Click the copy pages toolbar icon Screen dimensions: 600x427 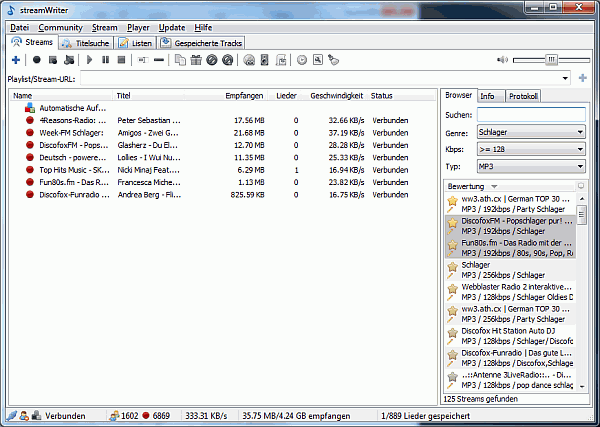tap(180, 60)
